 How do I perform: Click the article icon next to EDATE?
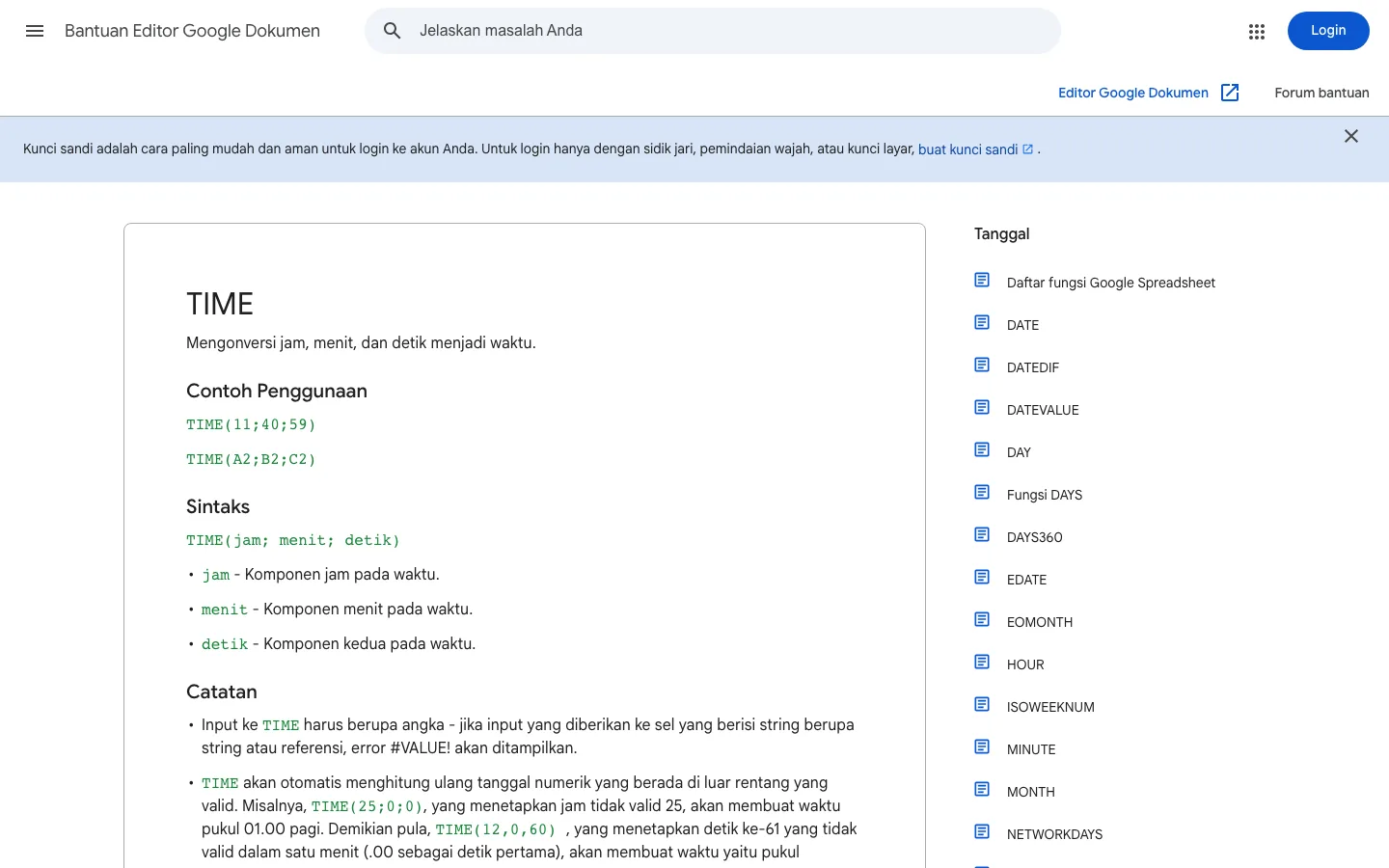[982, 578]
